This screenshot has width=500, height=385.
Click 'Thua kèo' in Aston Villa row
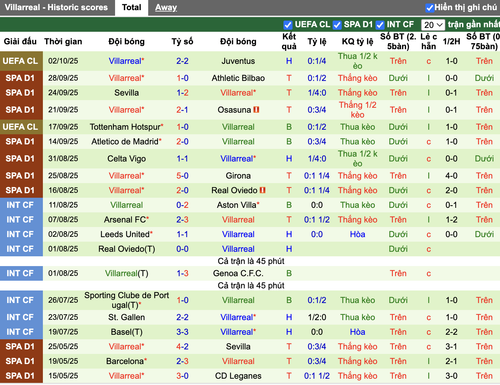coord(357,205)
